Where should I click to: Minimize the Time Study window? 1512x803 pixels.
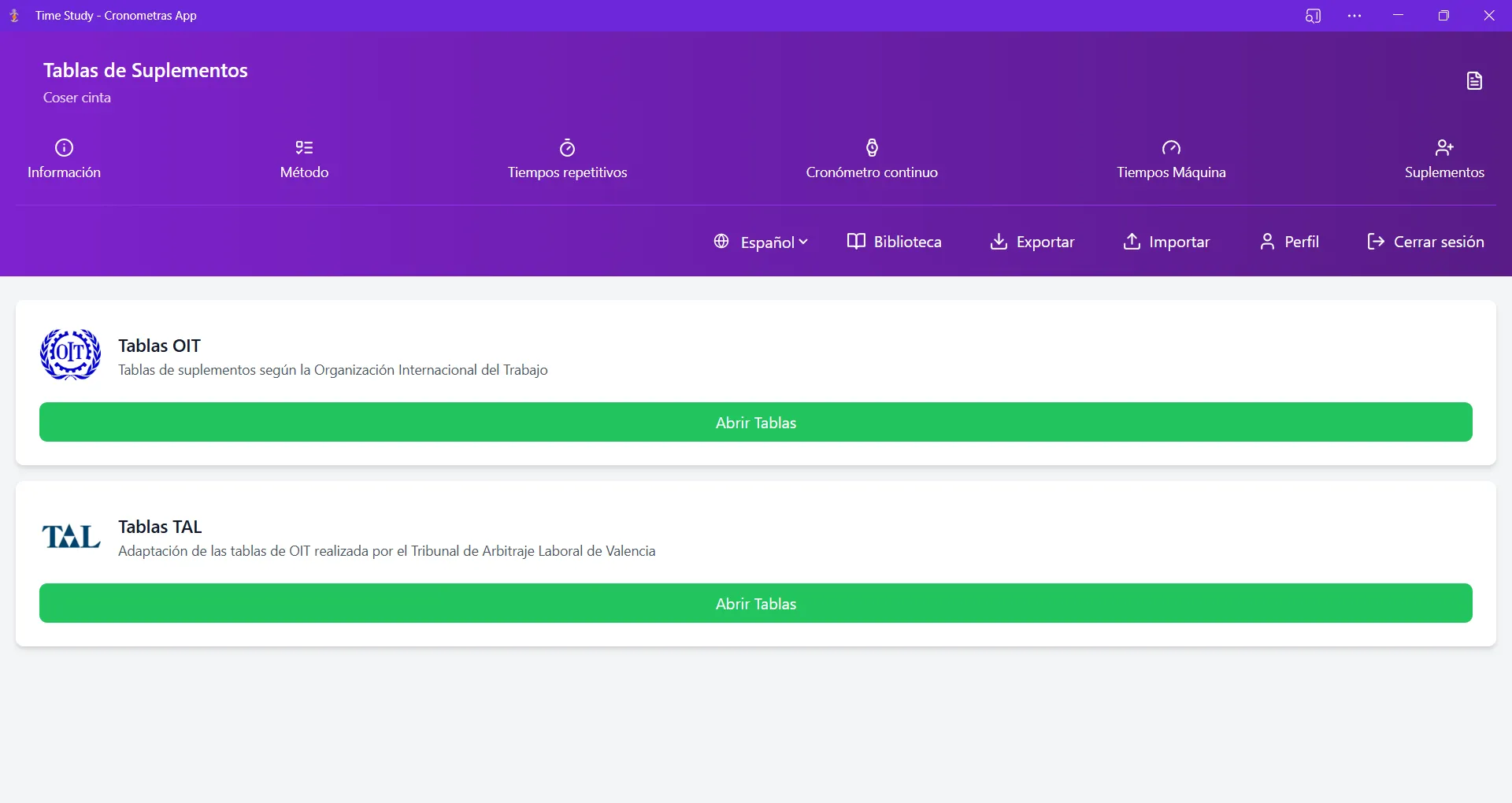(x=1399, y=16)
